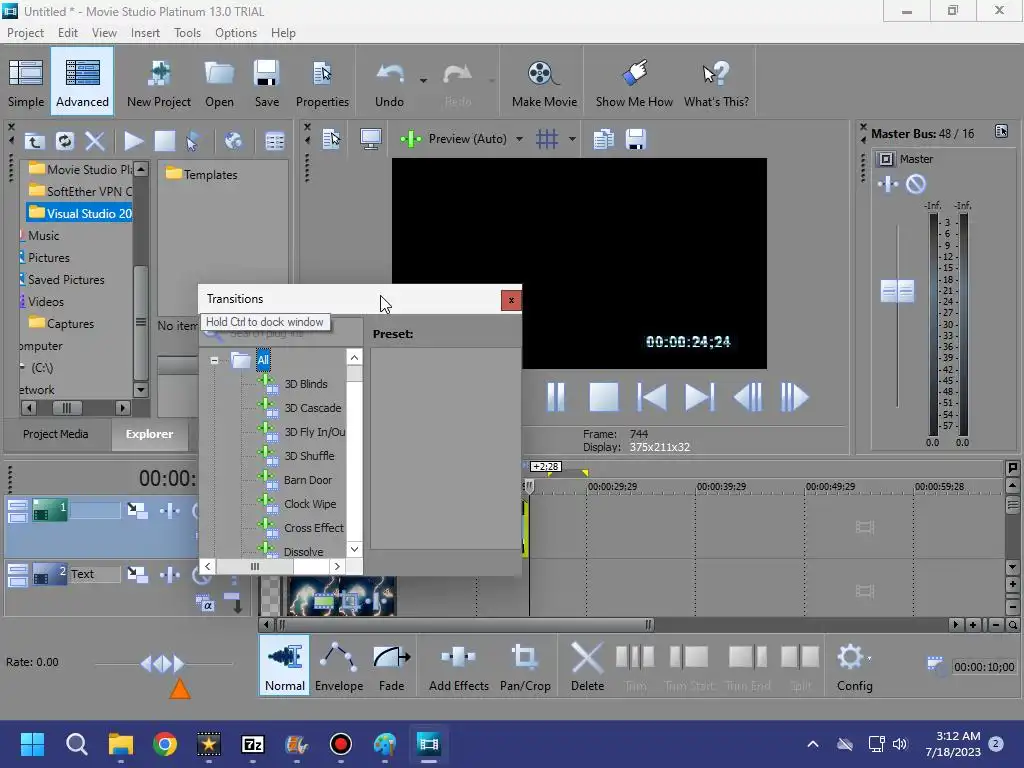Select the Normal edit tool
The image size is (1024, 768).
285,667
